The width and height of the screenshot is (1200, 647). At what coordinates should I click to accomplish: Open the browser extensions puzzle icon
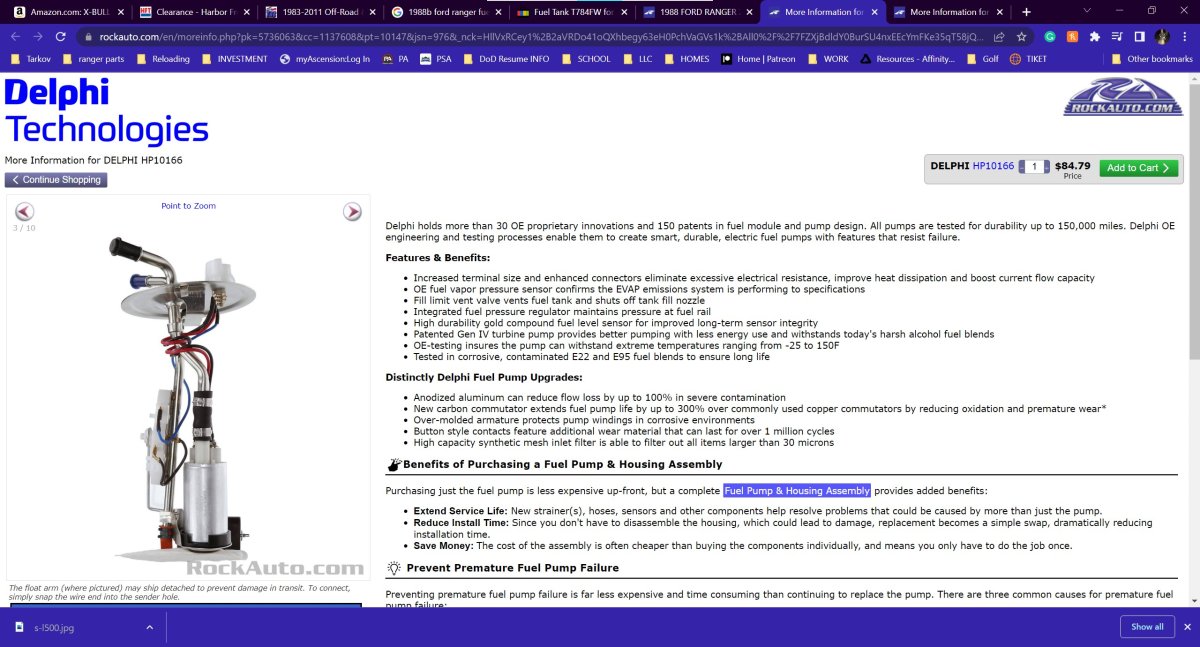coord(1095,36)
